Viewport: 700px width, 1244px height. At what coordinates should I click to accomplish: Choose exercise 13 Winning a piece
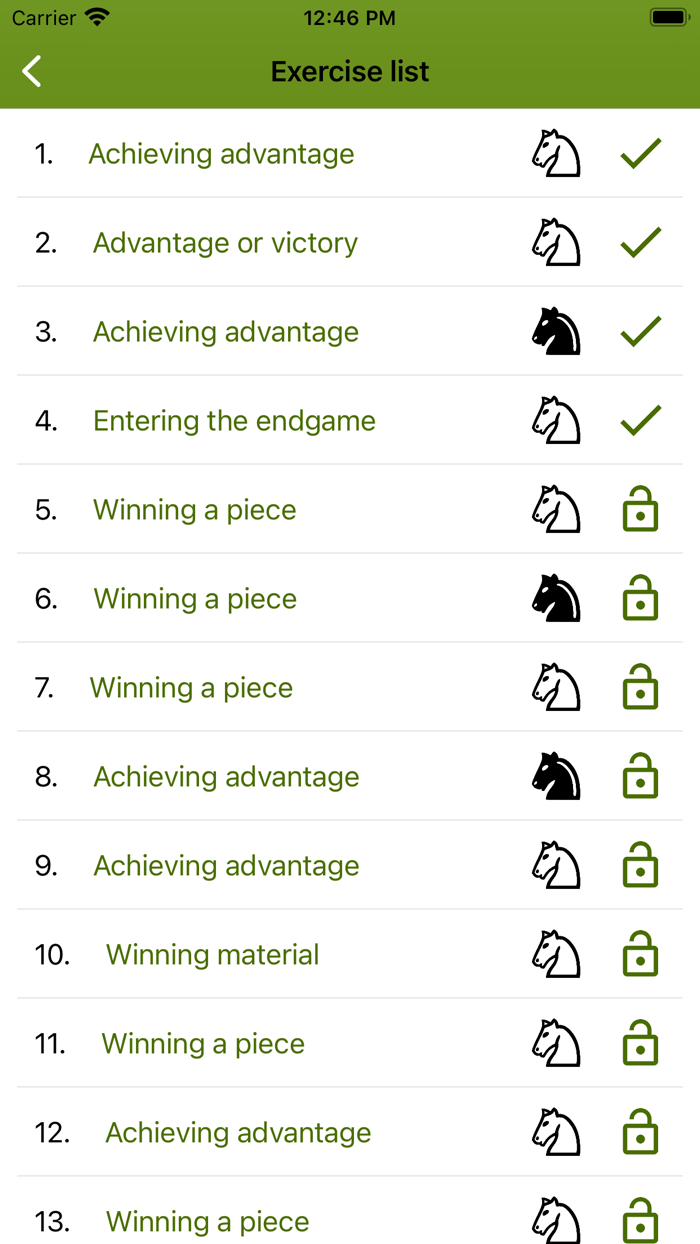[207, 1222]
